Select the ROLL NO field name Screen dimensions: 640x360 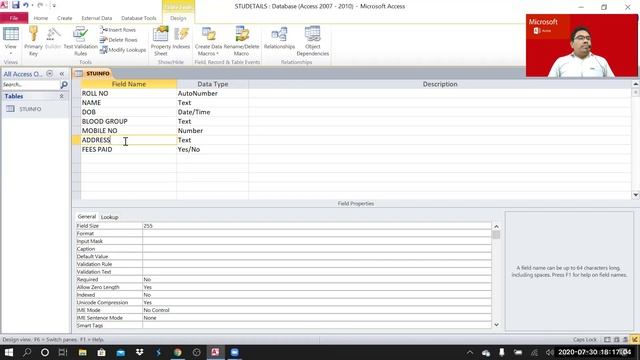tap(129, 93)
